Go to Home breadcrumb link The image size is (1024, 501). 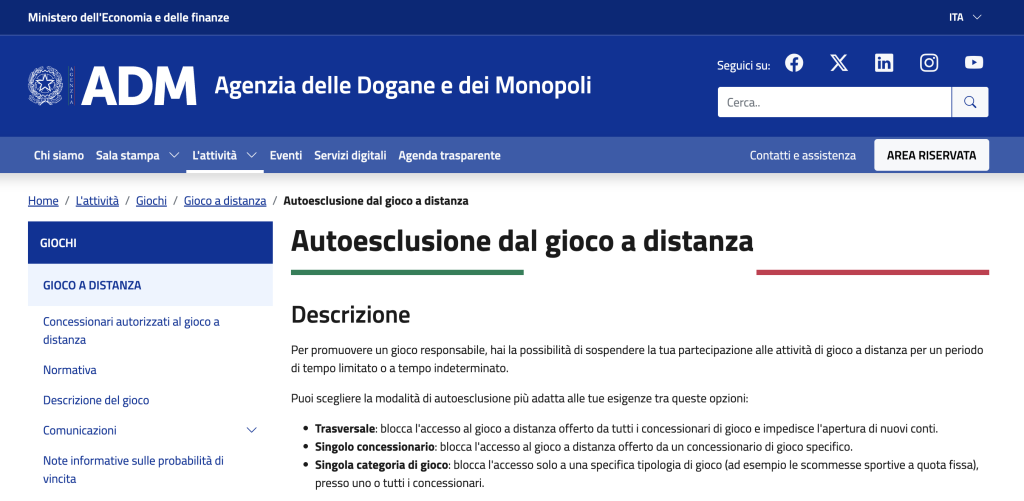[43, 201]
